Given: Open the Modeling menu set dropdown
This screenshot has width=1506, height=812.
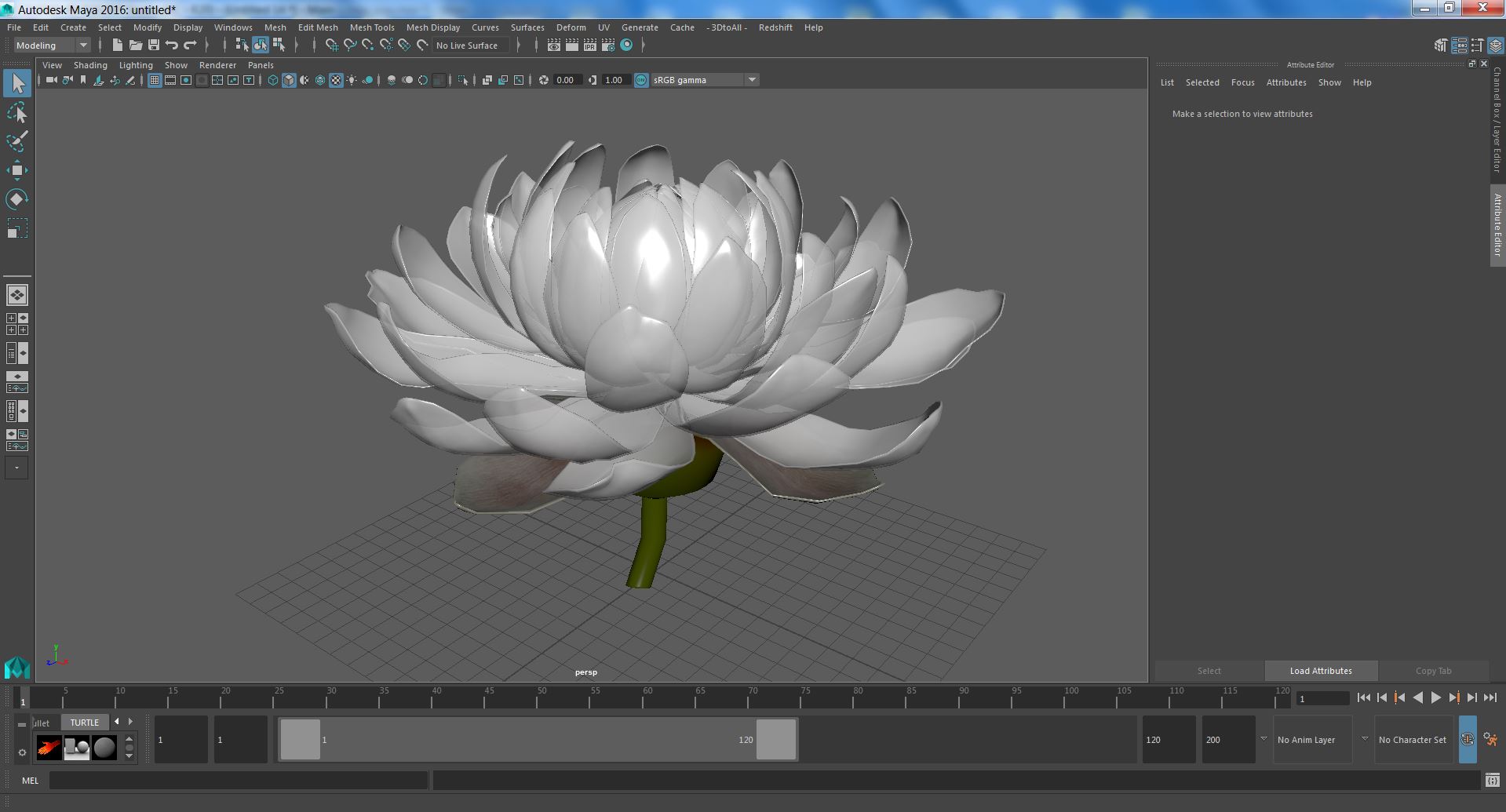Looking at the screenshot, I should pos(53,46).
